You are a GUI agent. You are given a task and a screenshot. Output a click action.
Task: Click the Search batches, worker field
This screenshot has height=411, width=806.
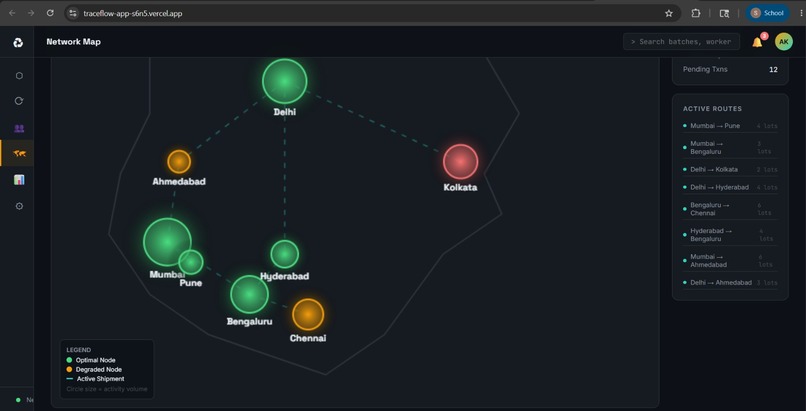[x=681, y=42]
